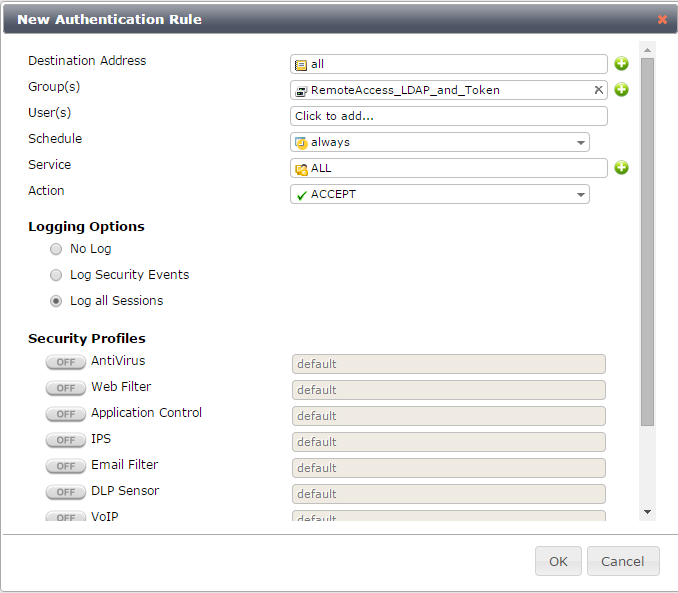Turn on the Web Filter toggle
The image size is (678, 593).
pyautogui.click(x=65, y=388)
